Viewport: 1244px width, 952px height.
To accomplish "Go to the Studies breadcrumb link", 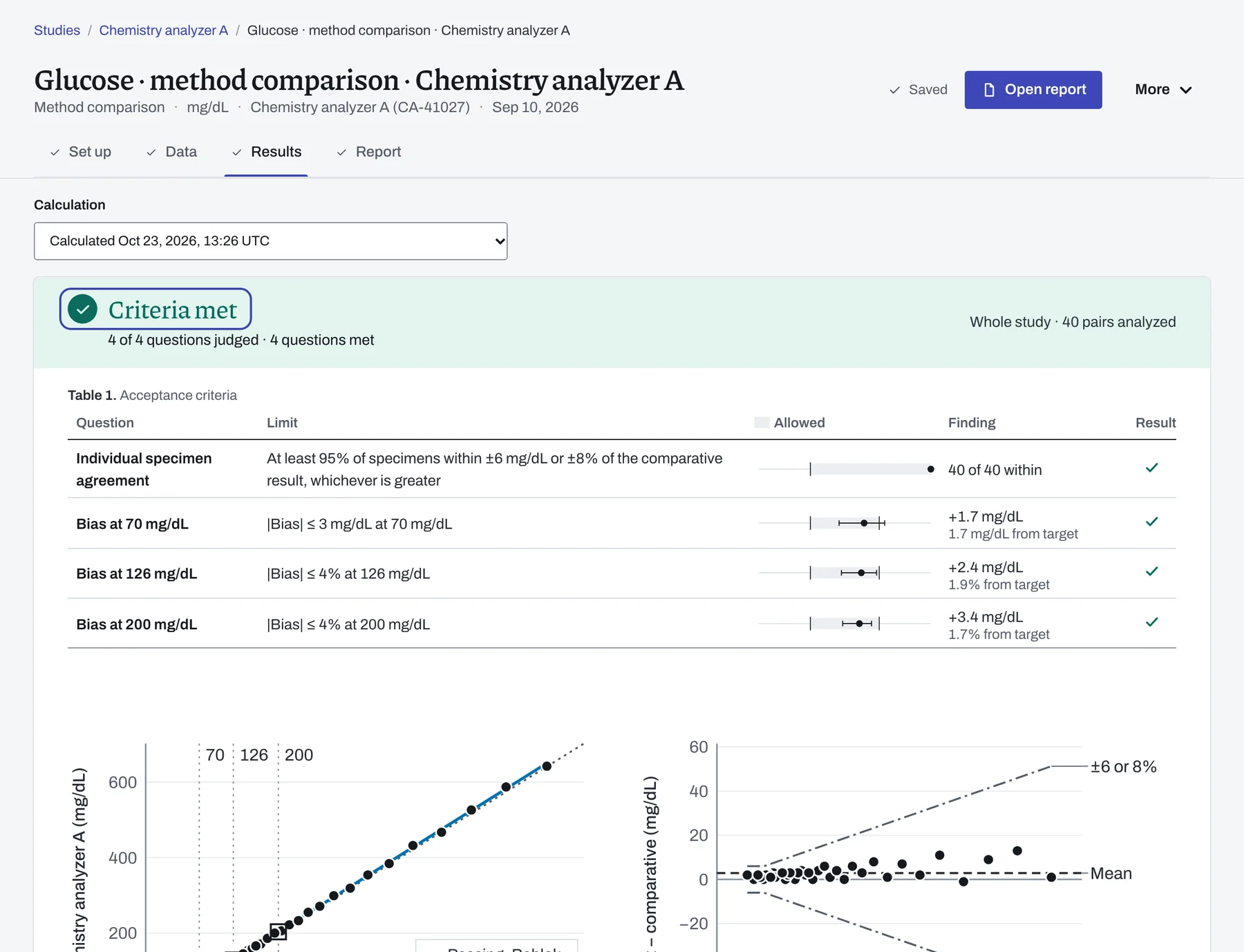I will [x=57, y=30].
